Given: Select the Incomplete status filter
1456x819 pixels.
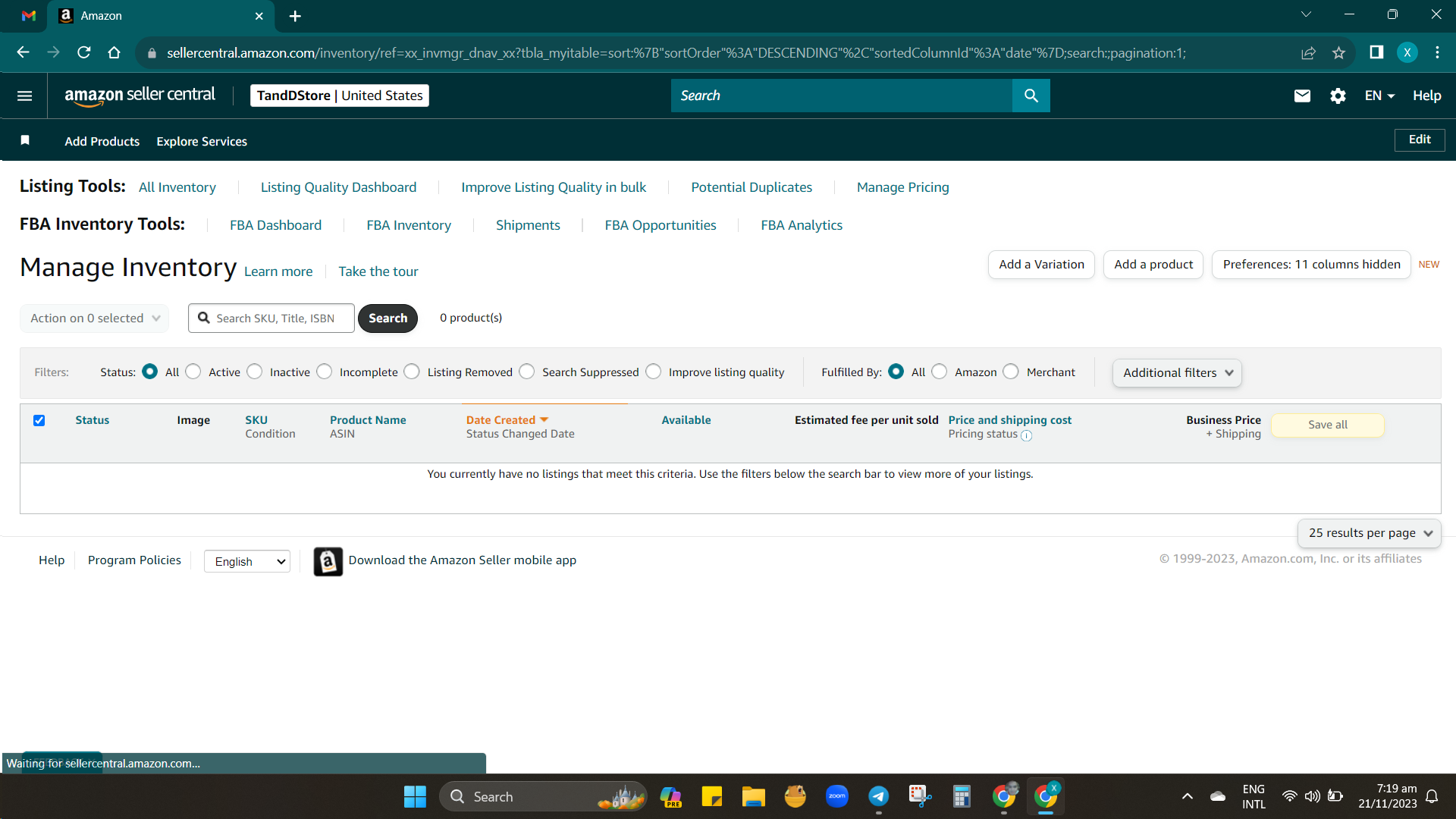Looking at the screenshot, I should coord(325,372).
